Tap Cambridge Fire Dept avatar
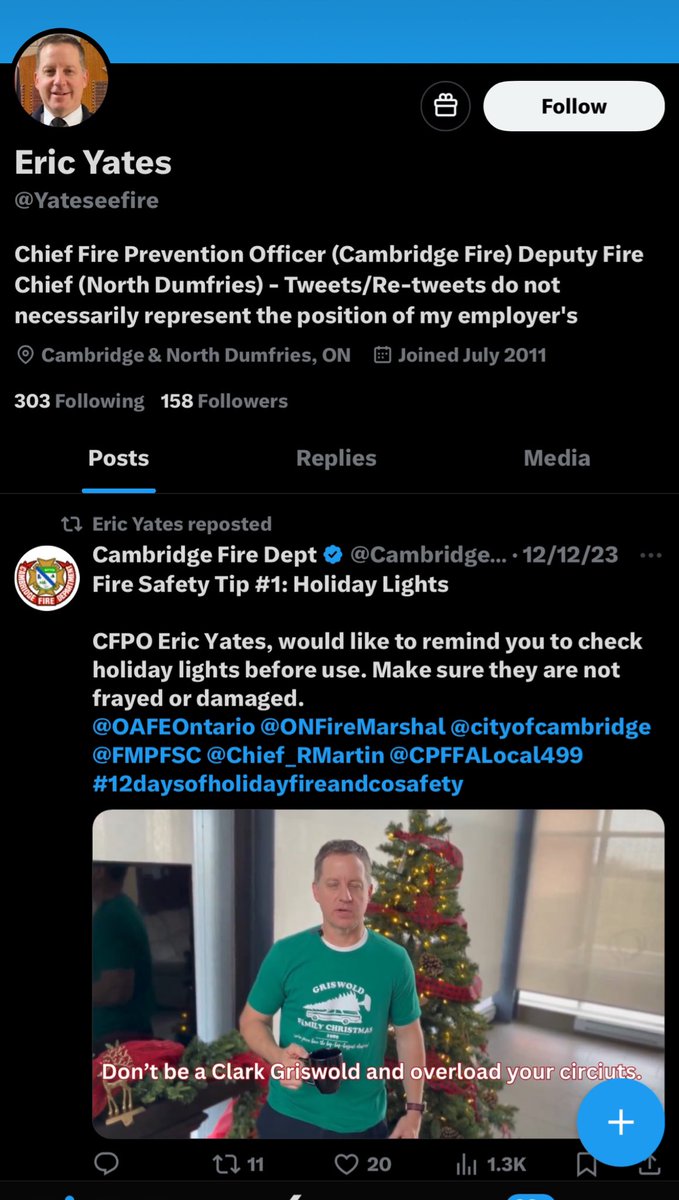 click(x=47, y=578)
